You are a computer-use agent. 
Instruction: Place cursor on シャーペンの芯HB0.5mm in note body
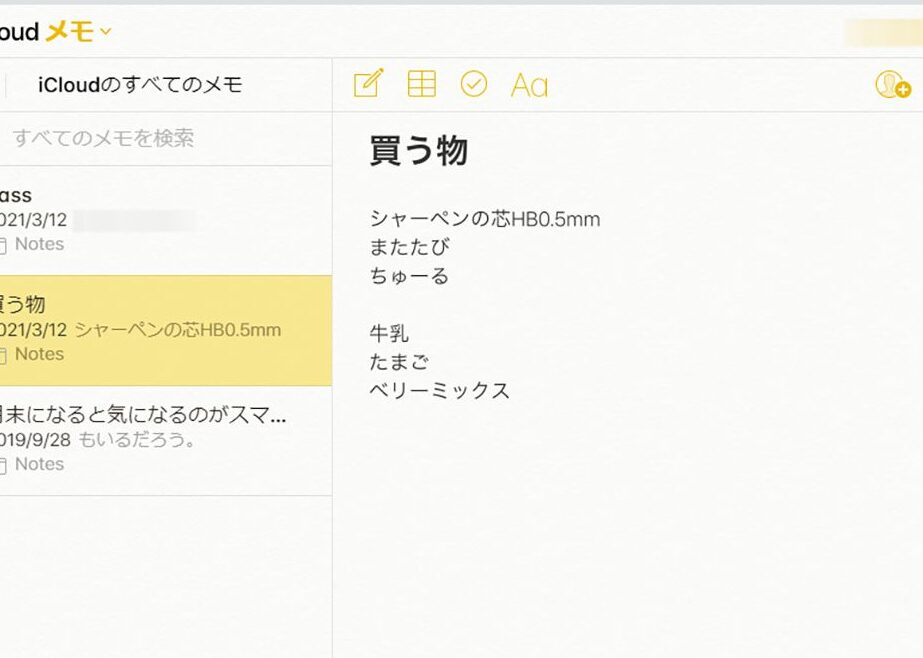coord(484,219)
